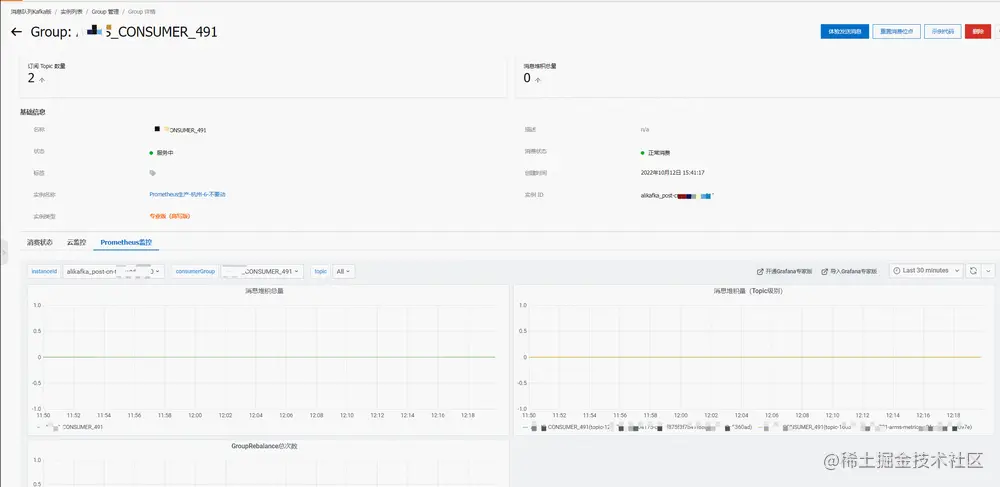Open 实例列表 breadcrumb
1000x487 pixels.
point(70,11)
